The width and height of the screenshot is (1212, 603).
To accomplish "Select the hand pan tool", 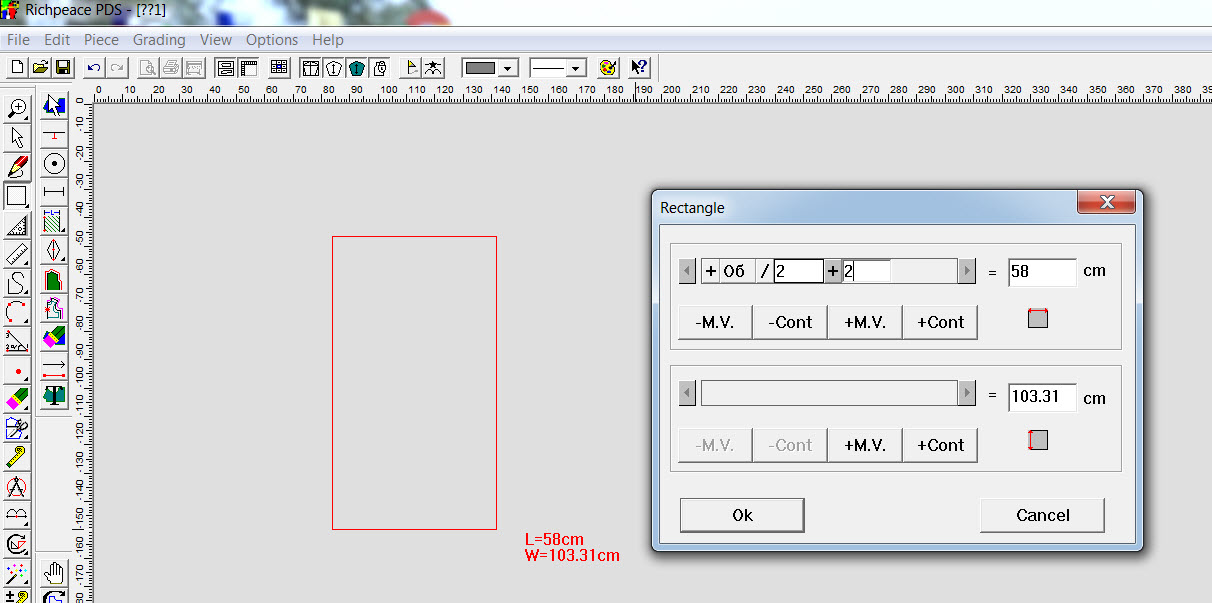I will click(x=54, y=573).
